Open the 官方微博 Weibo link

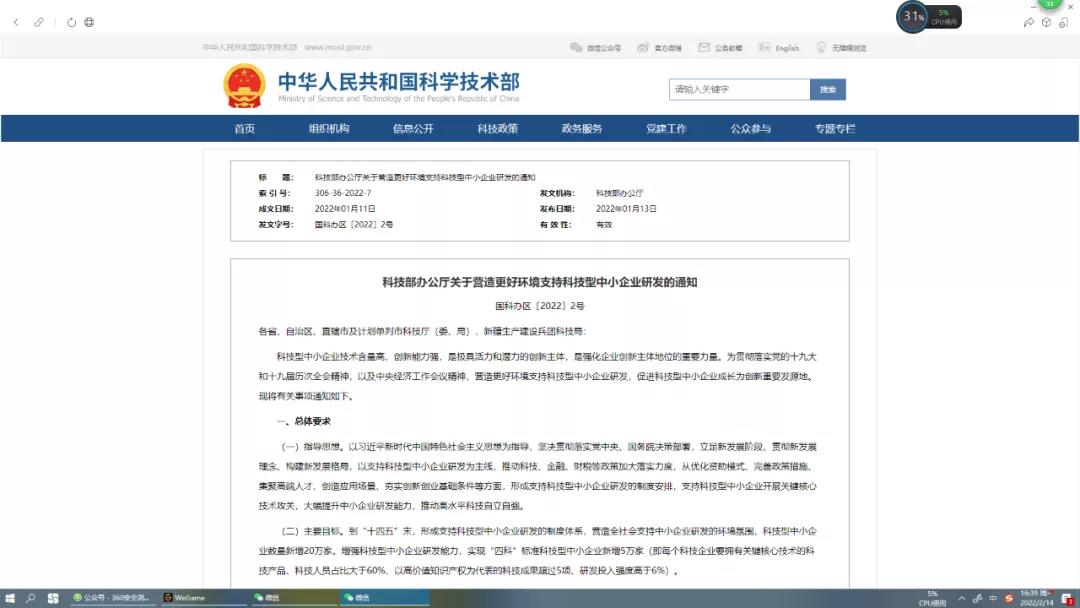[x=661, y=47]
